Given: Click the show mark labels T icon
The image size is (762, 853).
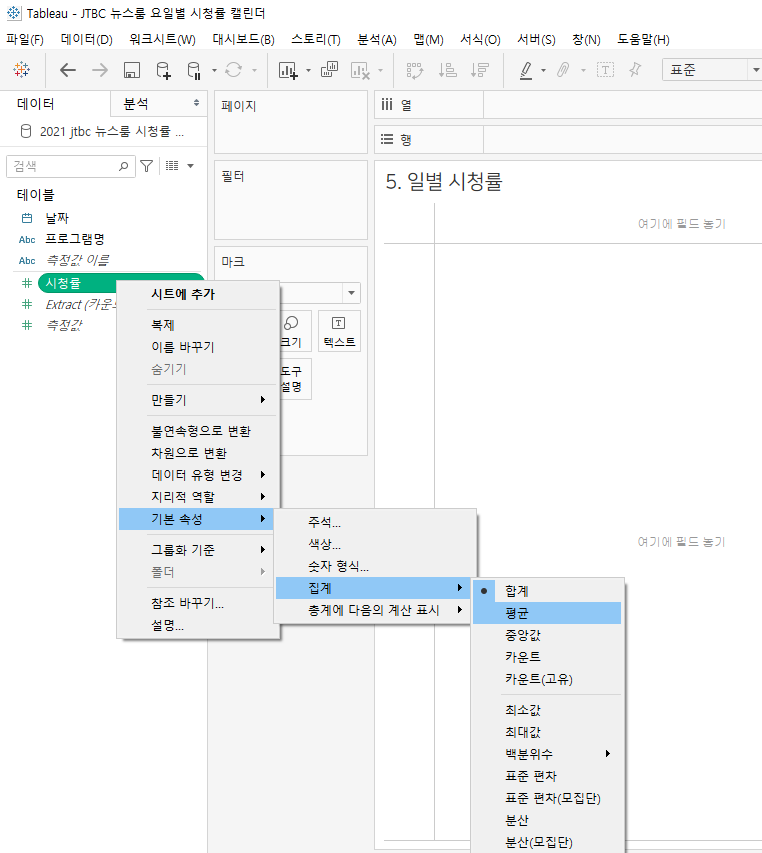Looking at the screenshot, I should tap(605, 70).
